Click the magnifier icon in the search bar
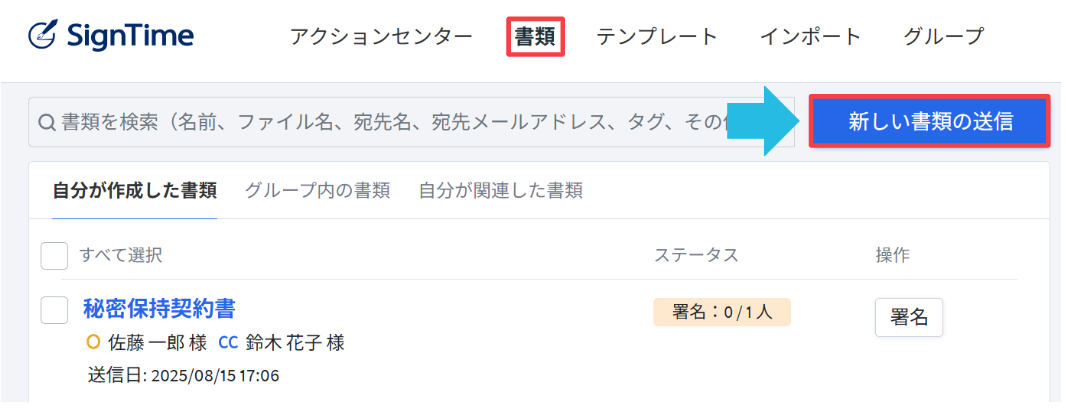The height and width of the screenshot is (409, 1066). [46, 122]
